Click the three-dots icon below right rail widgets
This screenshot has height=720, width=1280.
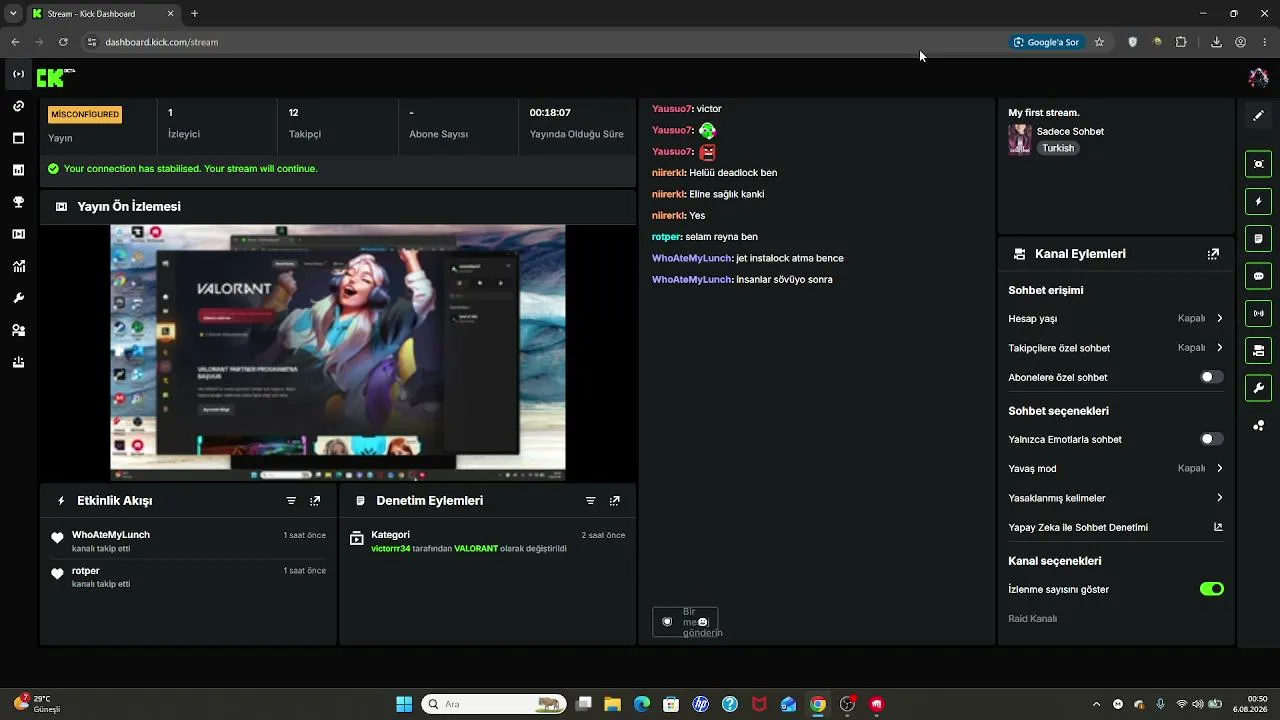[1258, 425]
